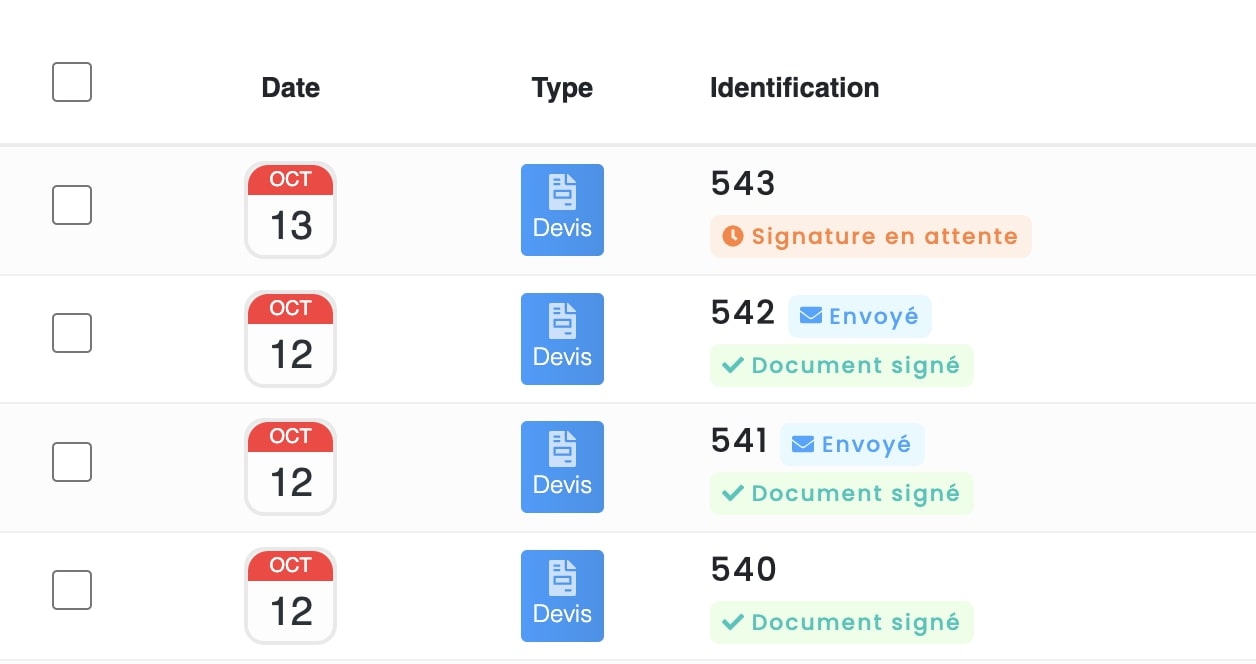This screenshot has height=664, width=1256.
Task: Open the Devis icon on row 540
Action: coord(562,595)
